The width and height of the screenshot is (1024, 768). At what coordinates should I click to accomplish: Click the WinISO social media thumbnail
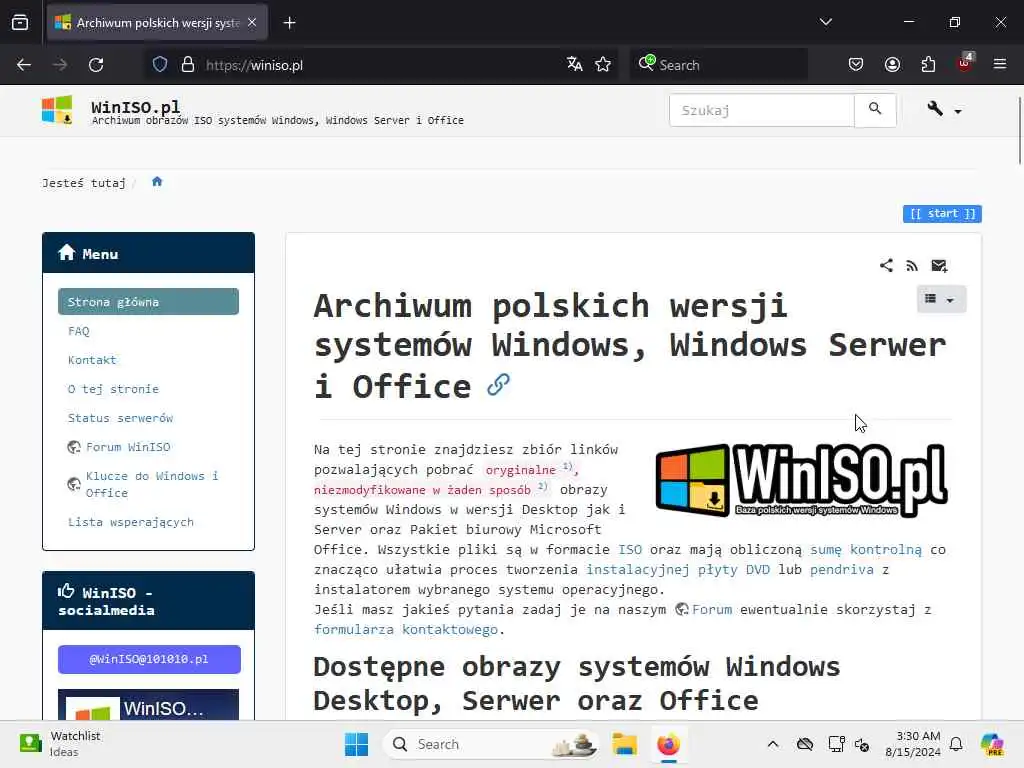(148, 705)
